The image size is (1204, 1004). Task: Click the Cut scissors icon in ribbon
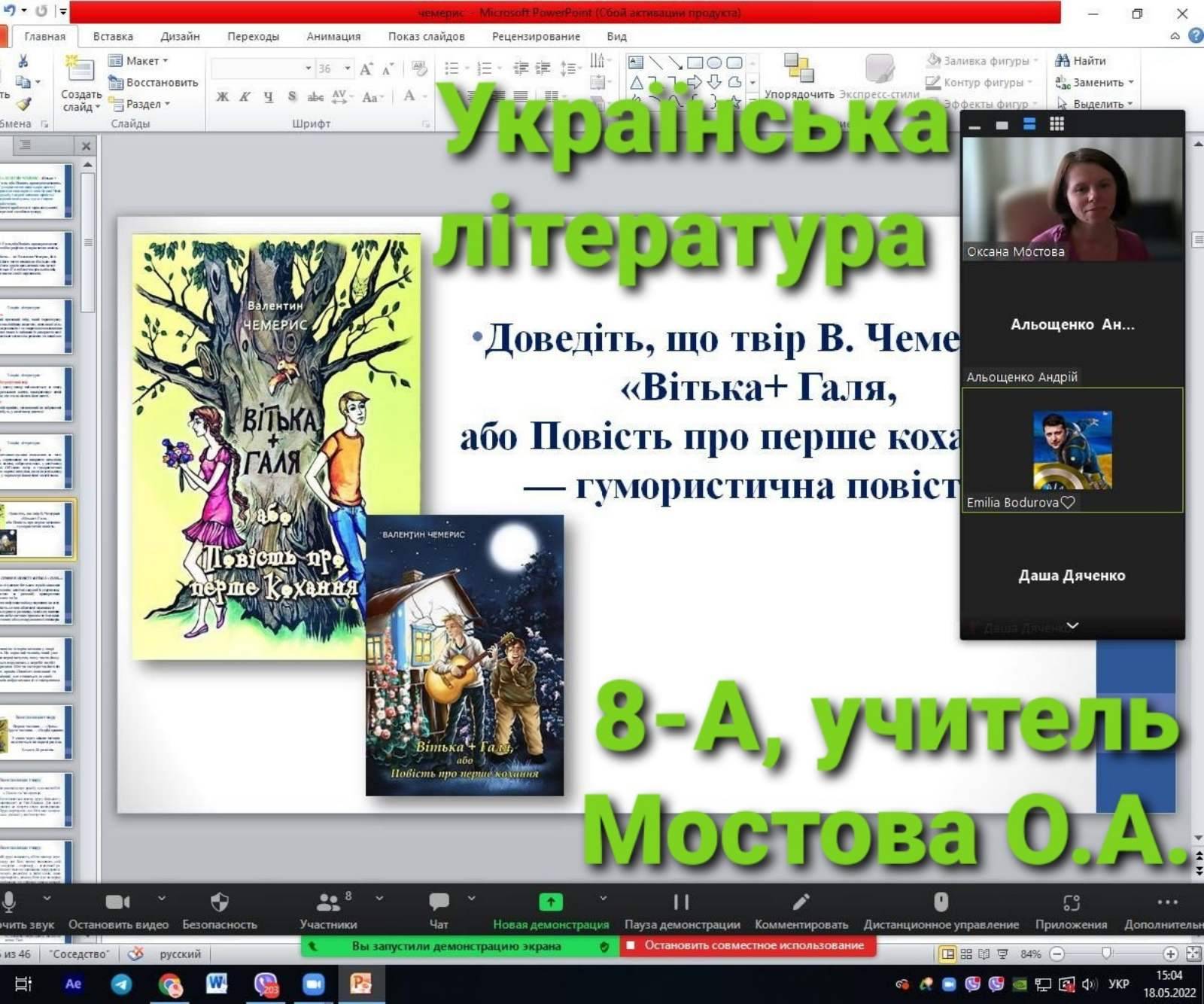23,62
